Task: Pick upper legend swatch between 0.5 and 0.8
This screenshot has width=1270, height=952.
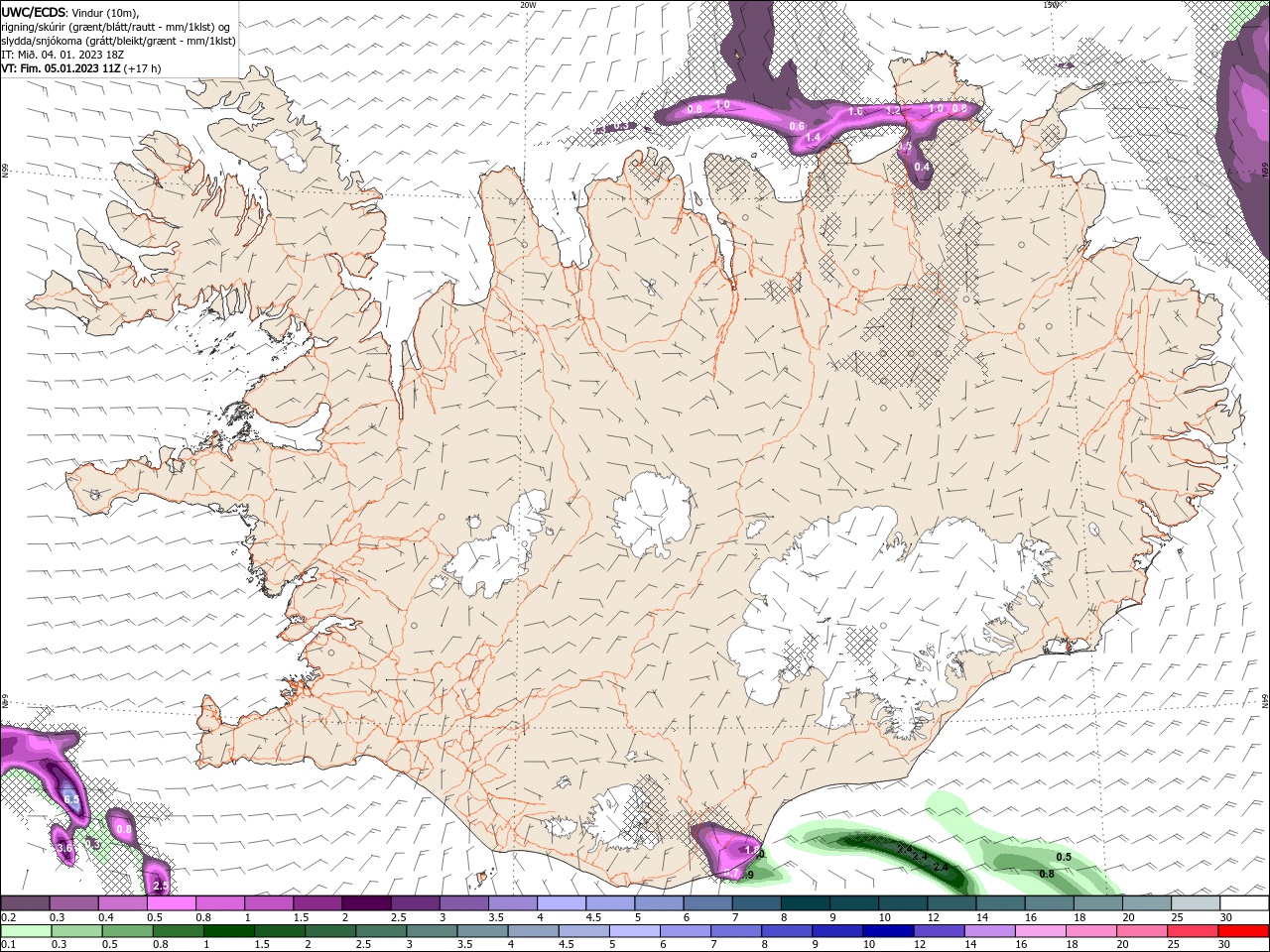Action: pos(171,903)
